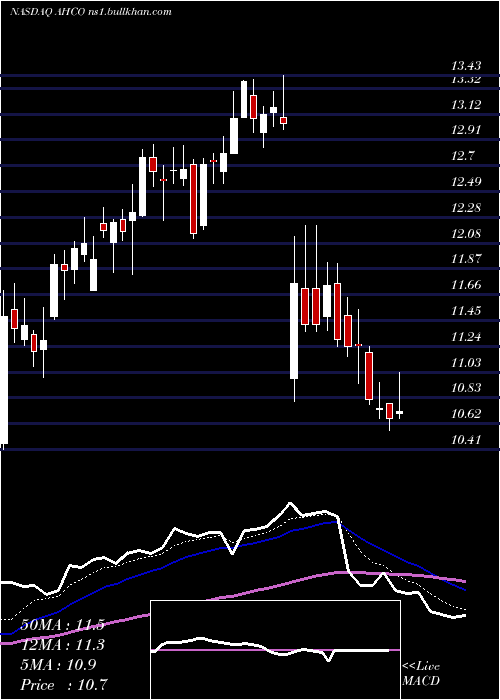Click the 10.41 price level label

466,440
